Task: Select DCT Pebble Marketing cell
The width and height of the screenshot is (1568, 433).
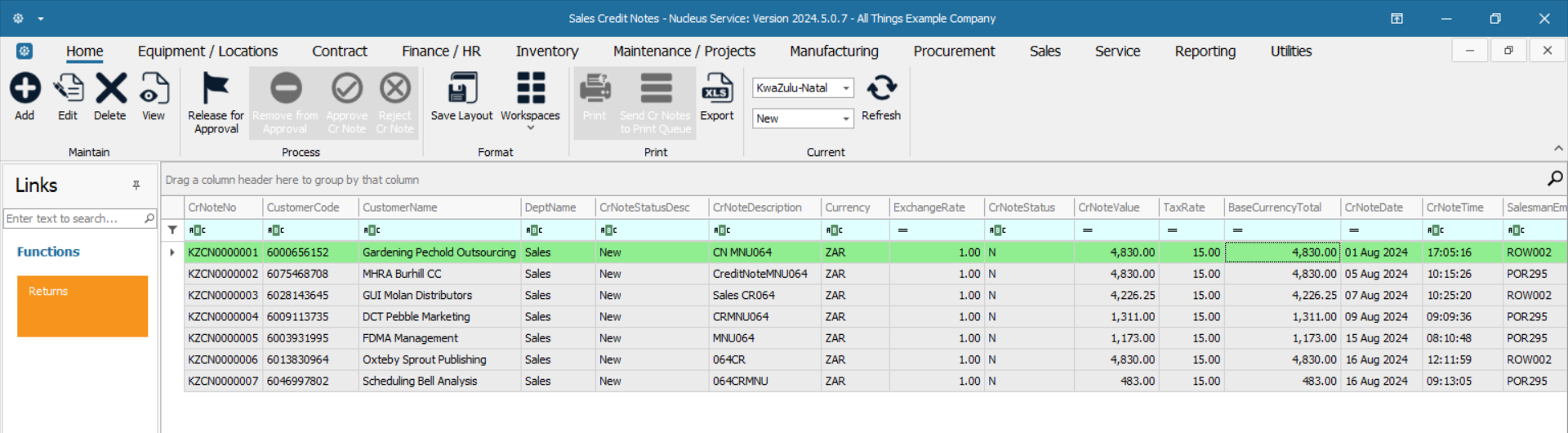Action: pyautogui.click(x=439, y=316)
